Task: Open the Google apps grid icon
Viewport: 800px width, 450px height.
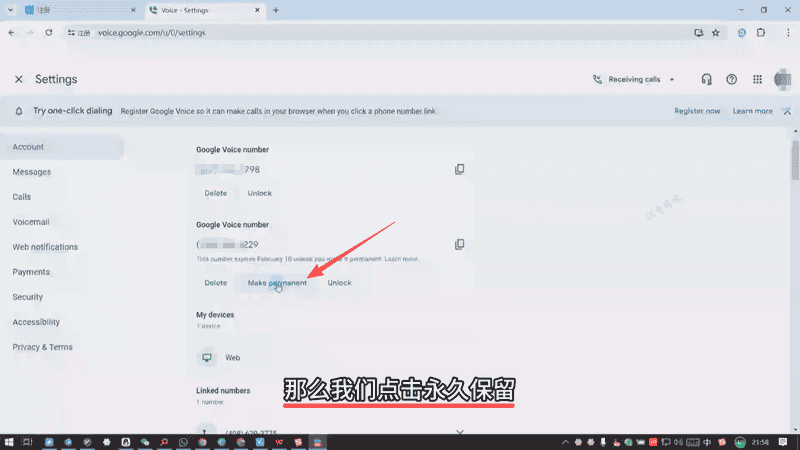Action: click(757, 79)
